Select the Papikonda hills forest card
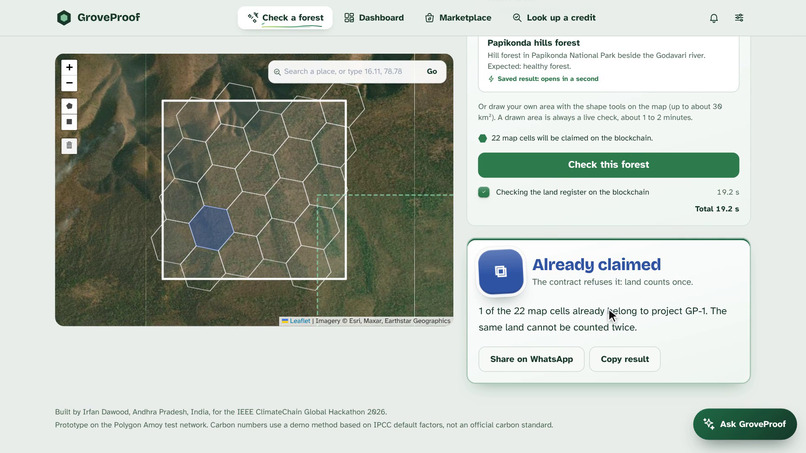Viewport: 806px width, 453px height. [609, 62]
